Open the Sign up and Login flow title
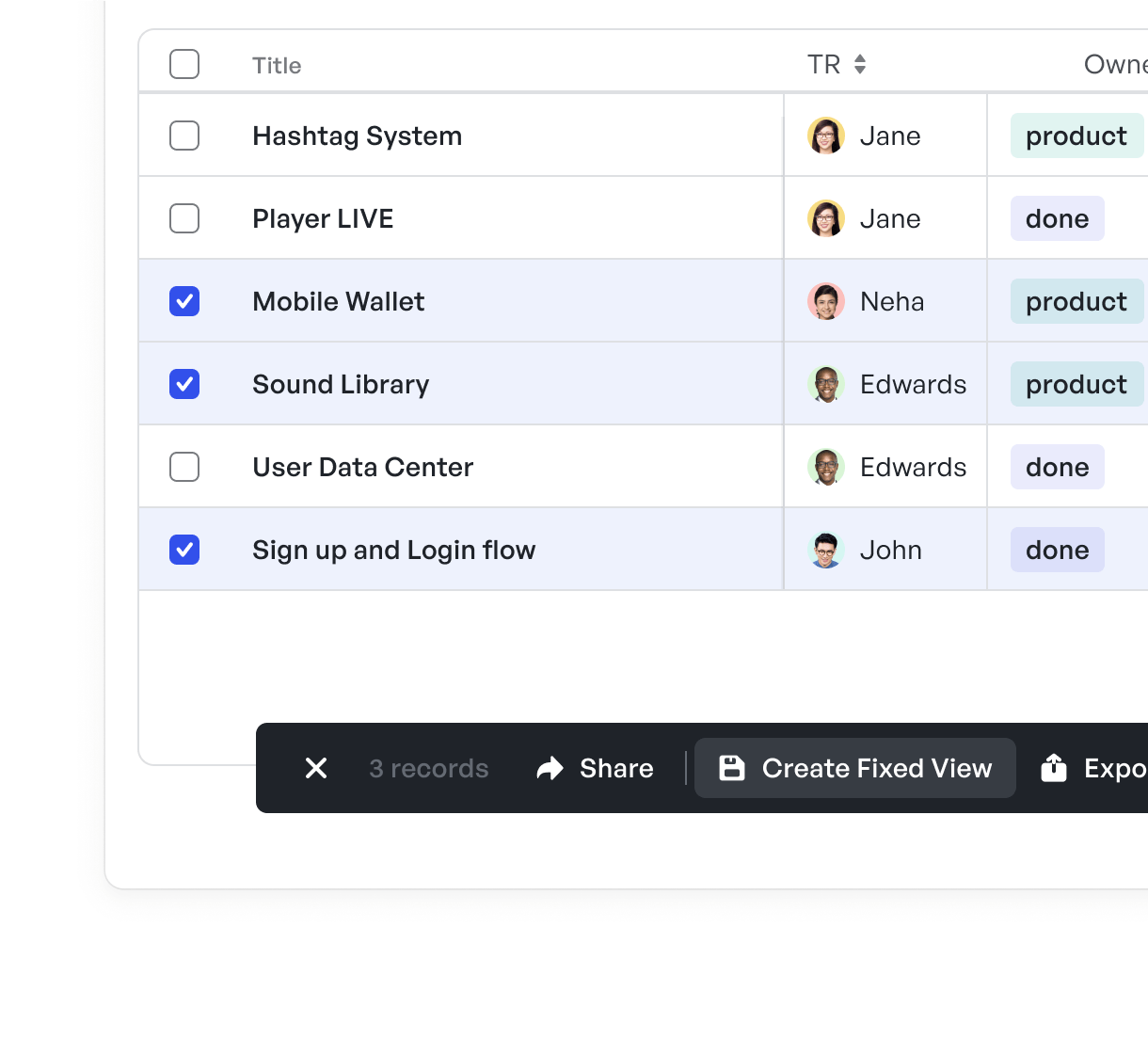 (393, 550)
